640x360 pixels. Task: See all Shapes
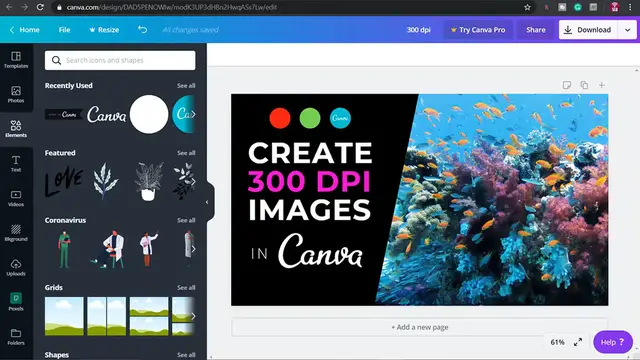[x=186, y=355]
